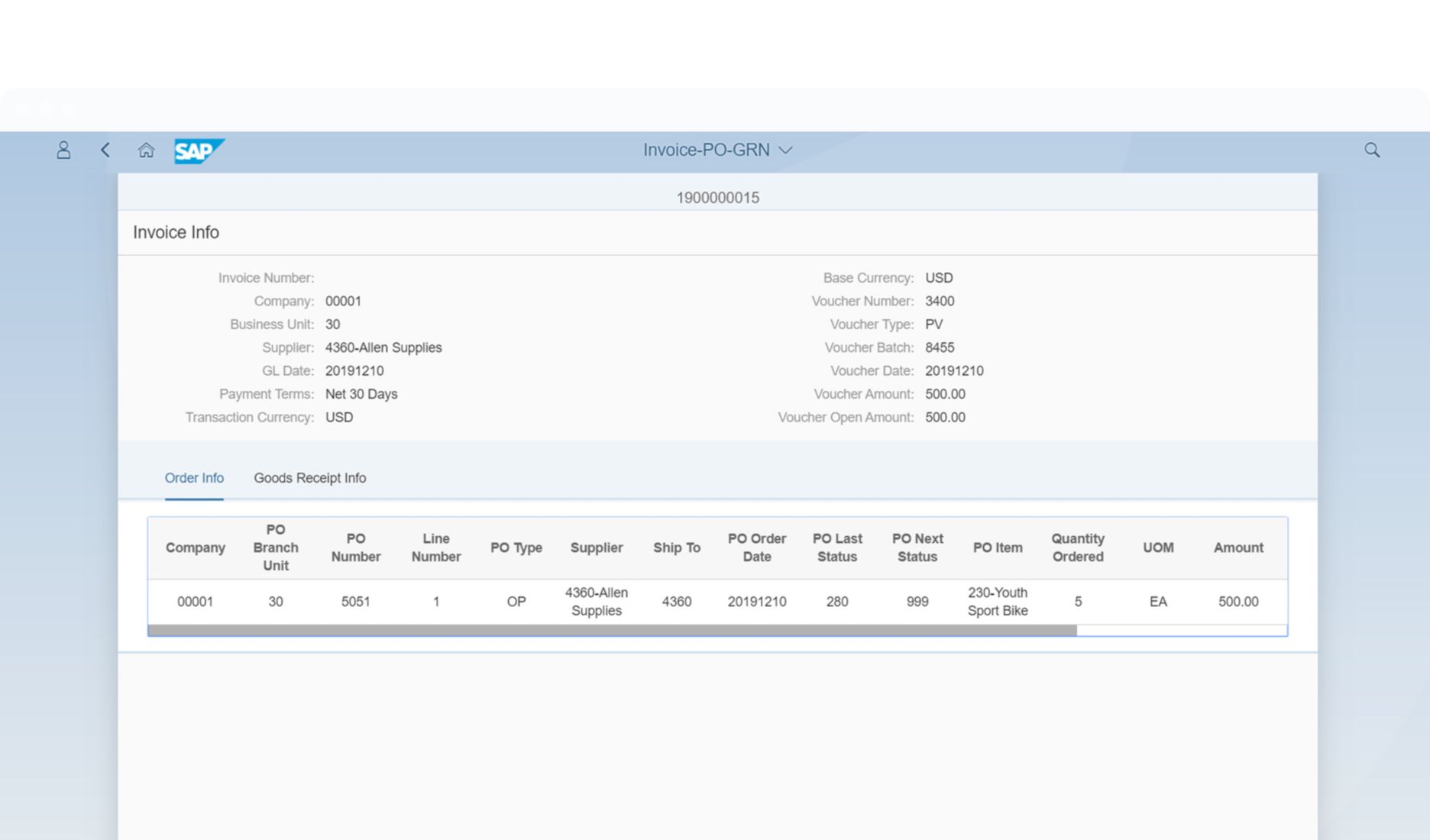Select the 230-Youth Sport Bike PO Item cell
The width and height of the screenshot is (1430, 840).
(x=998, y=602)
